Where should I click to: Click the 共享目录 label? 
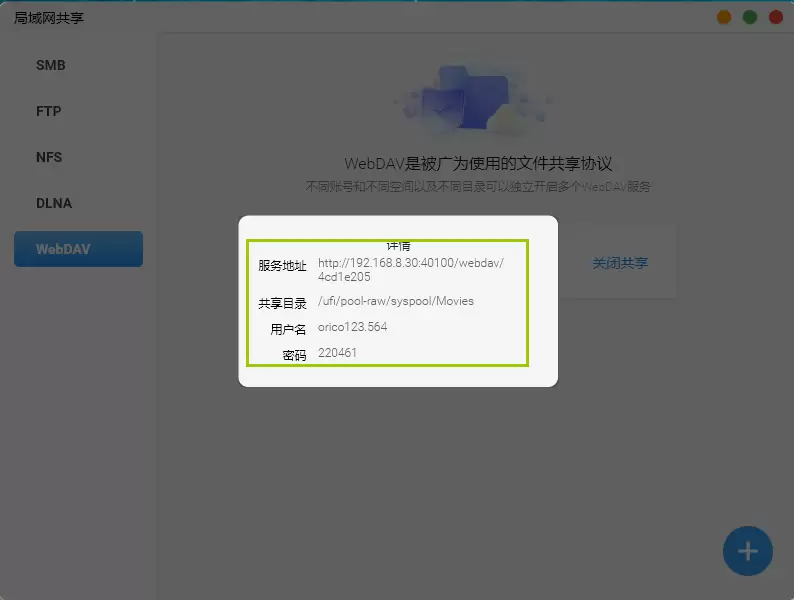(282, 303)
